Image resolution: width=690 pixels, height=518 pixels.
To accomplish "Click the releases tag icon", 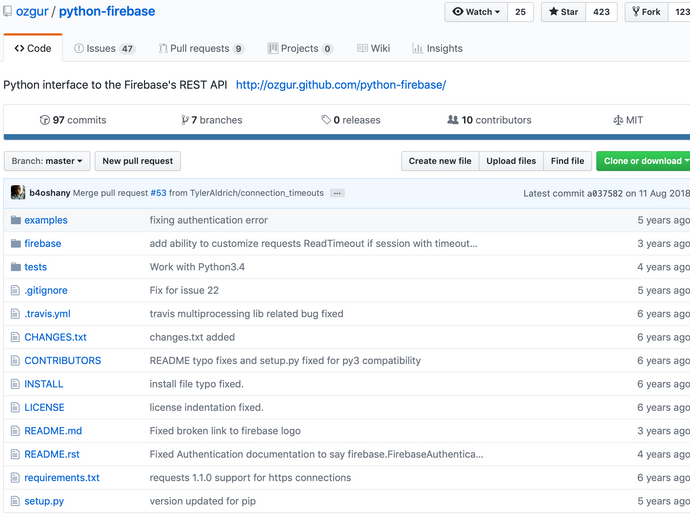I will click(x=326, y=120).
